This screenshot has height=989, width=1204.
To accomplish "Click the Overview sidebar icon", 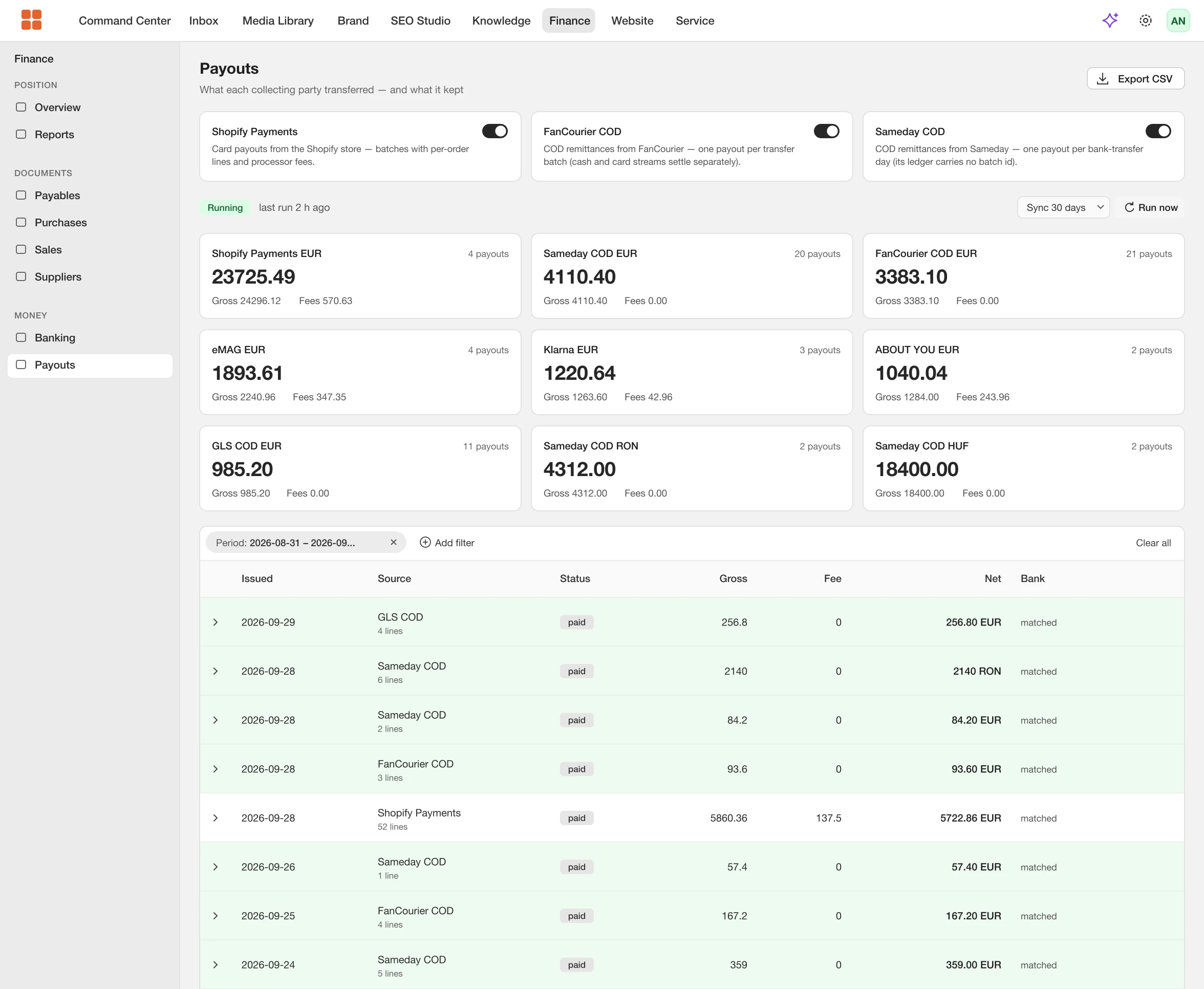I will (21, 107).
